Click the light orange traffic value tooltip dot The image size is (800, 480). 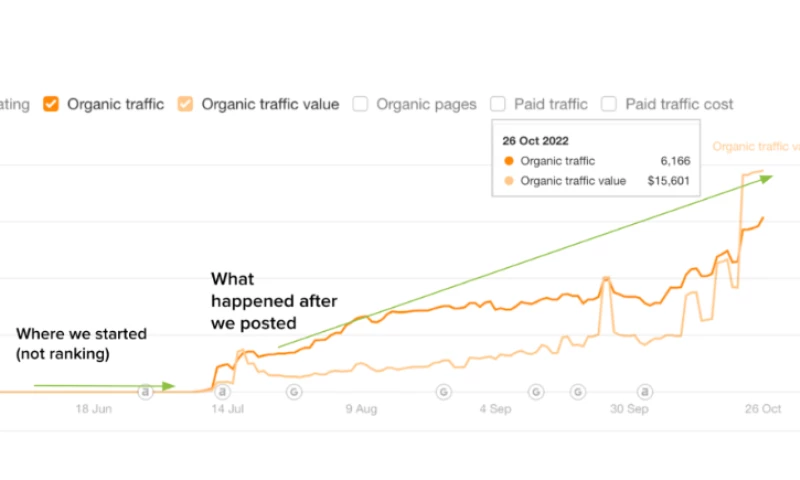point(509,181)
